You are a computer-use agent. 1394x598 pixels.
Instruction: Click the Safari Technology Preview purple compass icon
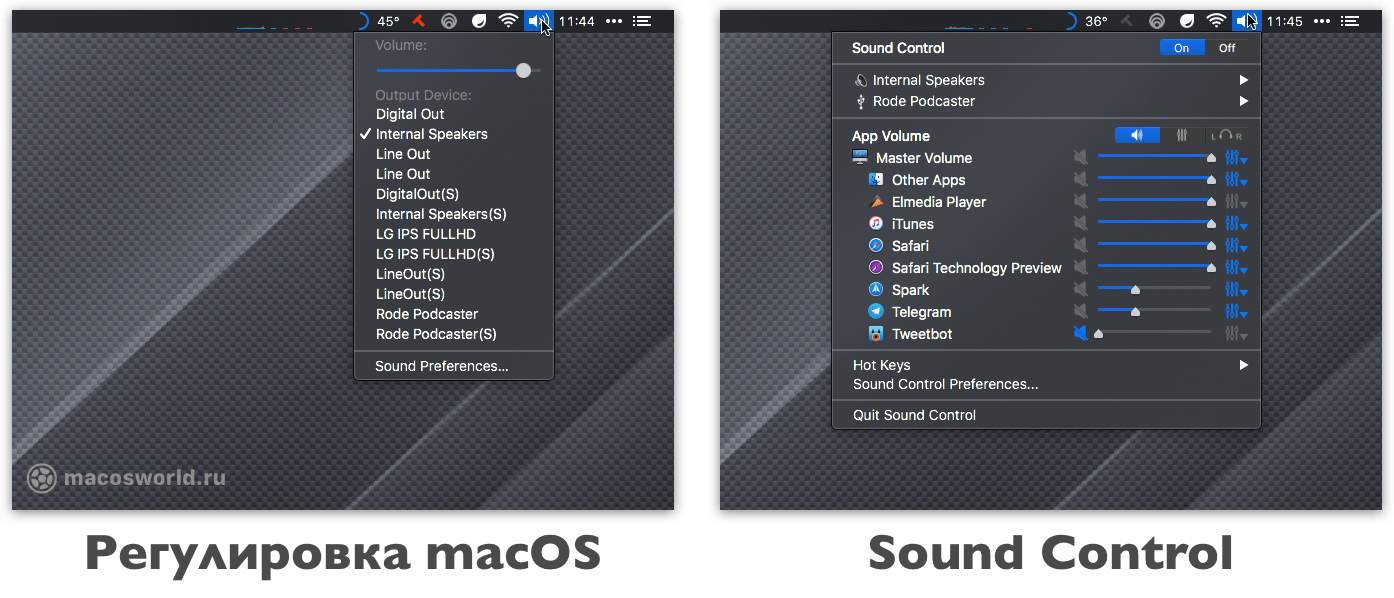876,268
